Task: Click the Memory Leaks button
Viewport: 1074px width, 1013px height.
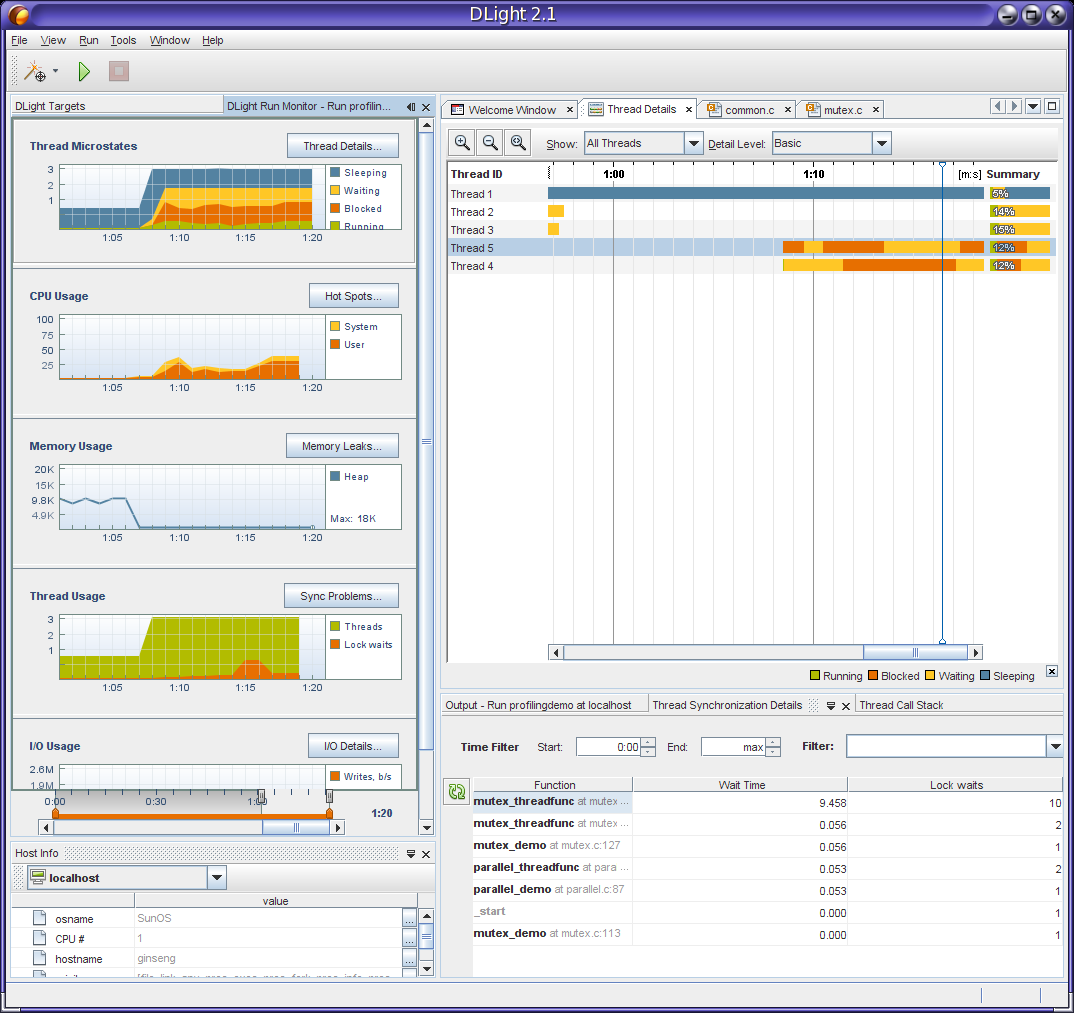Action: (341, 446)
